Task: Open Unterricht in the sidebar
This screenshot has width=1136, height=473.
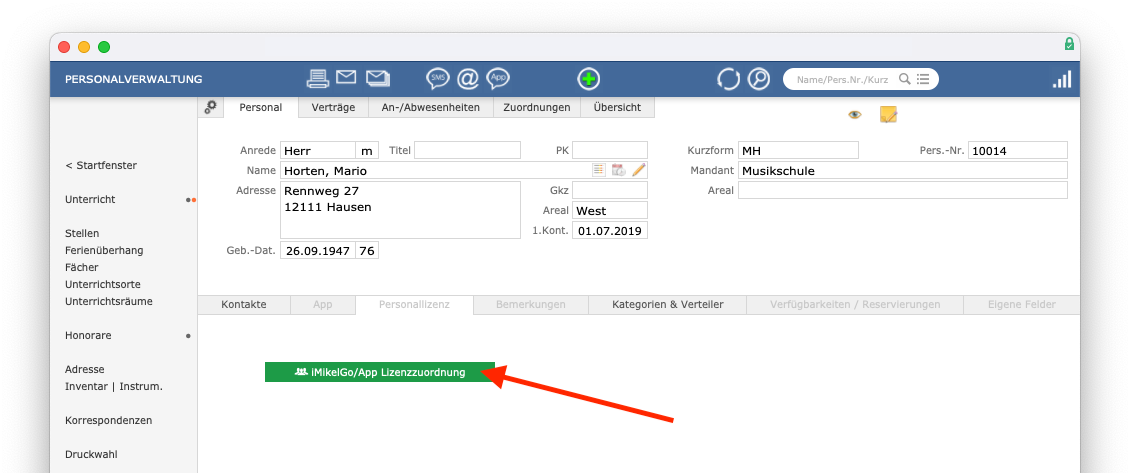Action: tap(90, 199)
